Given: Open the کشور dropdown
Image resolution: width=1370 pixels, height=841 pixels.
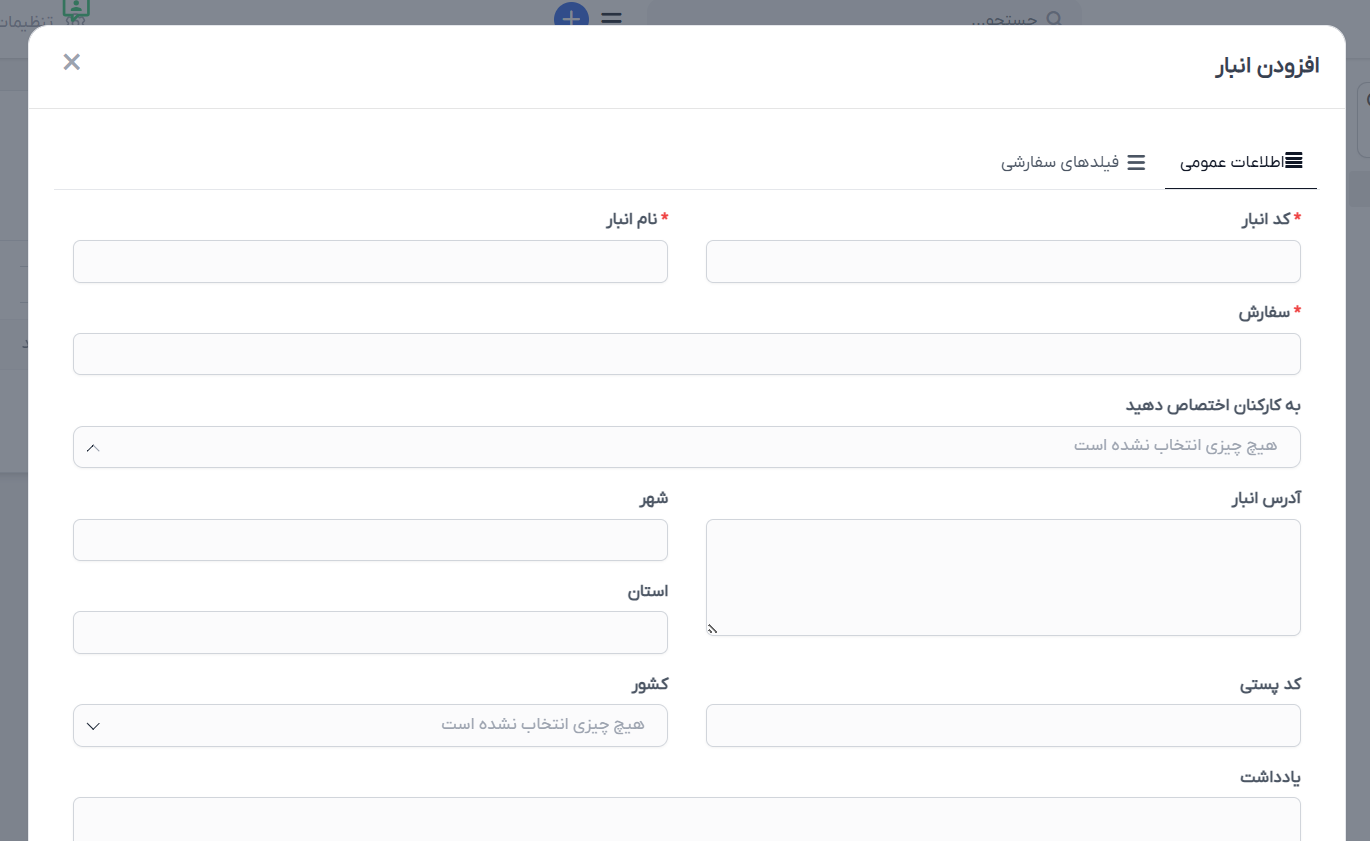Looking at the screenshot, I should click(370, 725).
